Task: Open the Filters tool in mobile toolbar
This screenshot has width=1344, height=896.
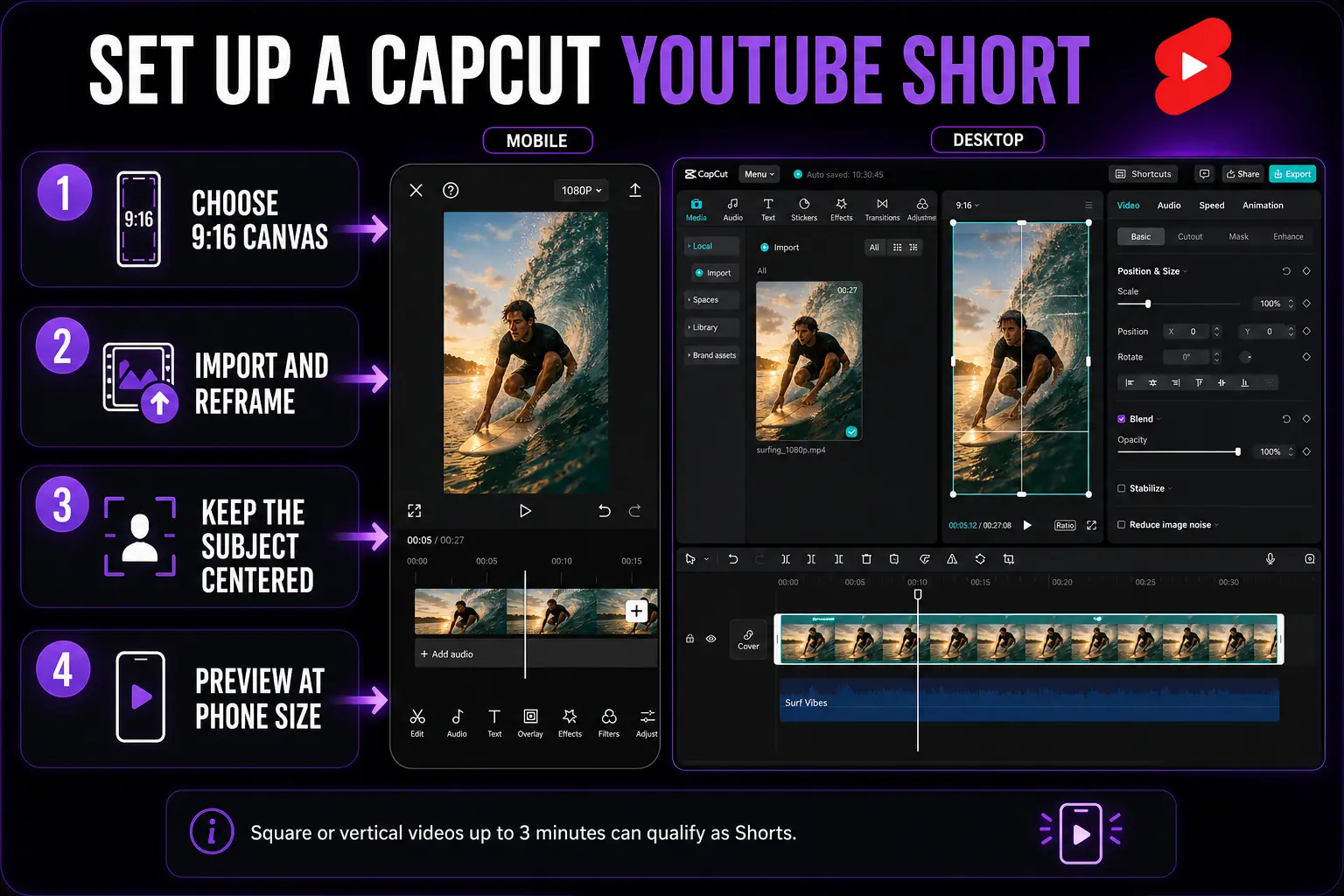Action: click(609, 723)
